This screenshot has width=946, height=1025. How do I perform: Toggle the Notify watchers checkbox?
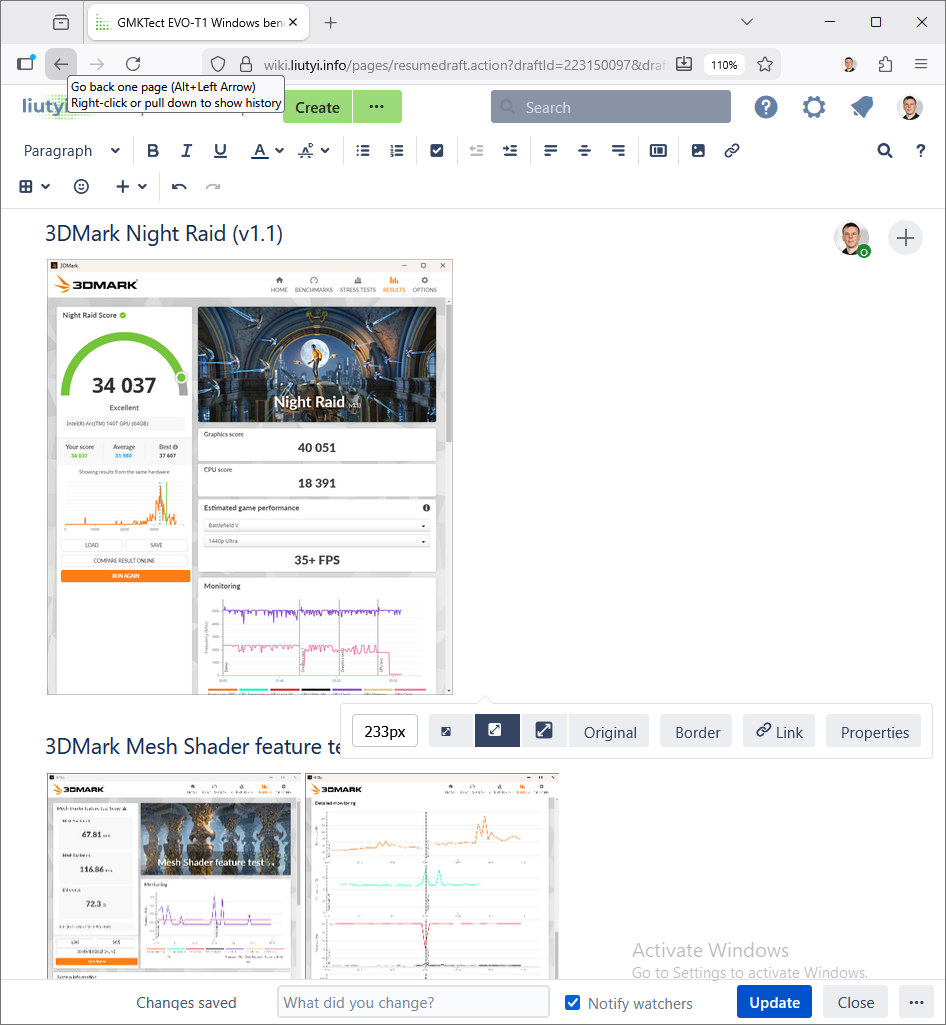pos(573,1003)
